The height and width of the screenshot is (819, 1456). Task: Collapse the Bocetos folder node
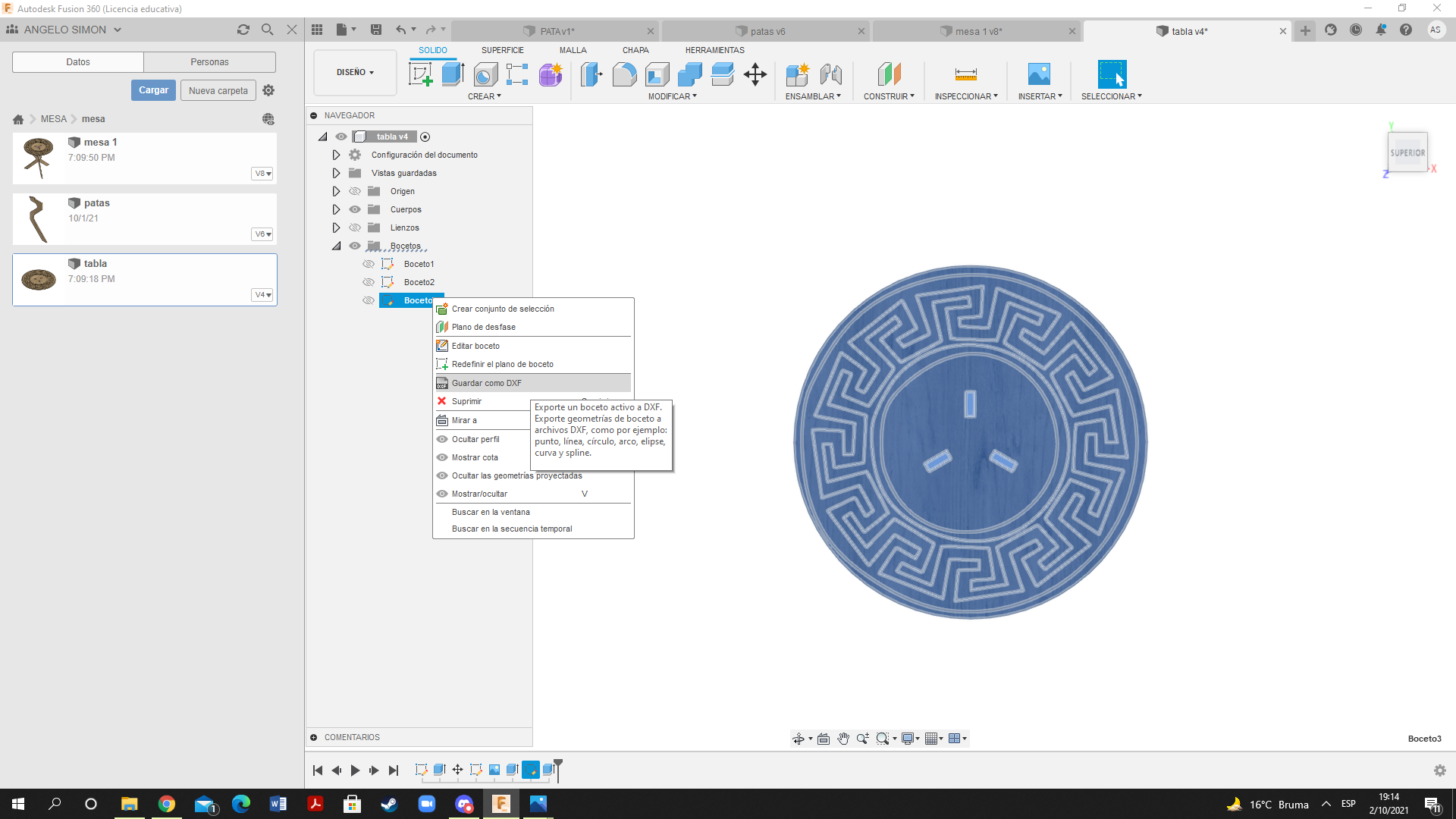pyautogui.click(x=336, y=246)
